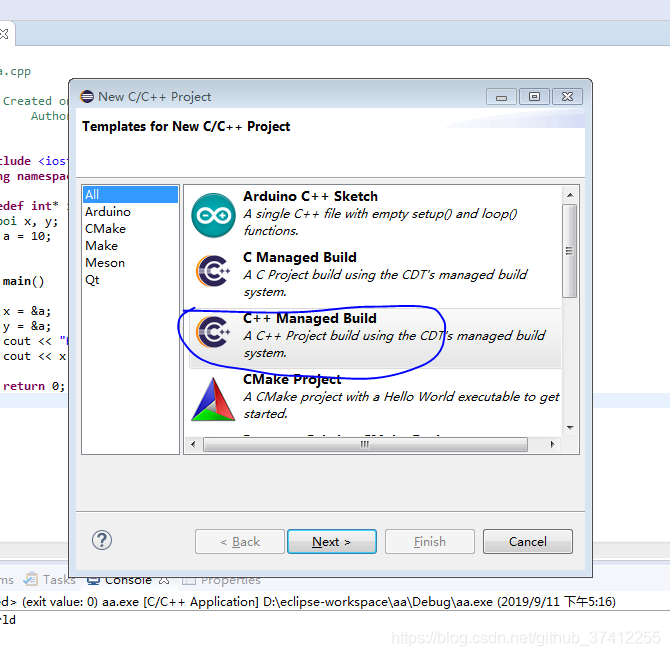Screen dimensions: 670x656
Task: Click the template list scroll down arrow
Action: pos(570,428)
